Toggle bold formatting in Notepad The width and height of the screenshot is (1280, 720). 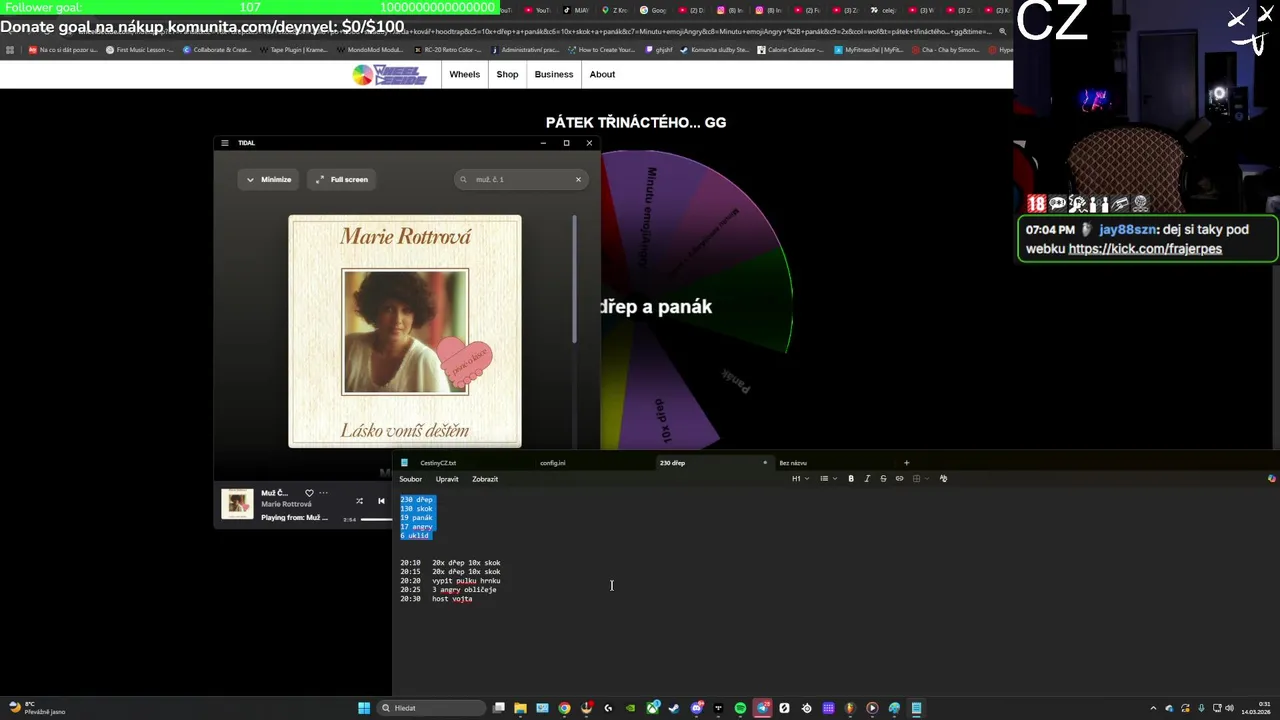pos(851,479)
